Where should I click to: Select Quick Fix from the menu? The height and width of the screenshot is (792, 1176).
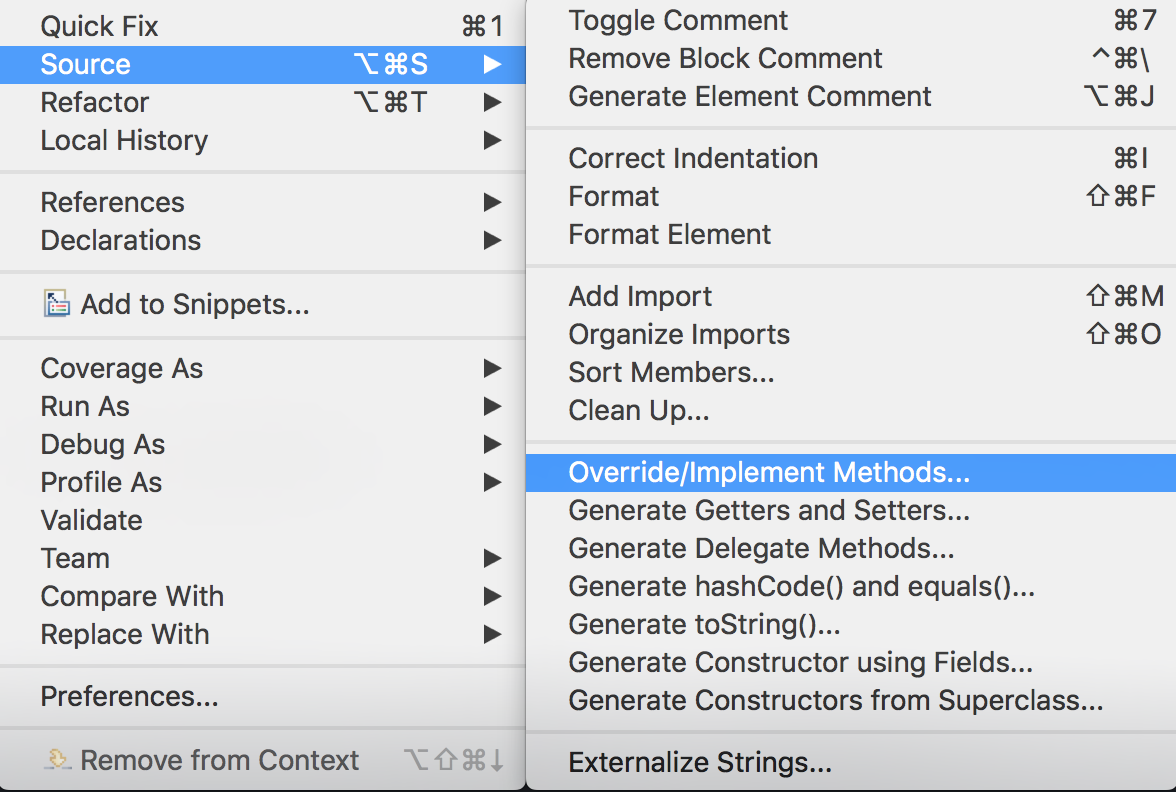(99, 25)
